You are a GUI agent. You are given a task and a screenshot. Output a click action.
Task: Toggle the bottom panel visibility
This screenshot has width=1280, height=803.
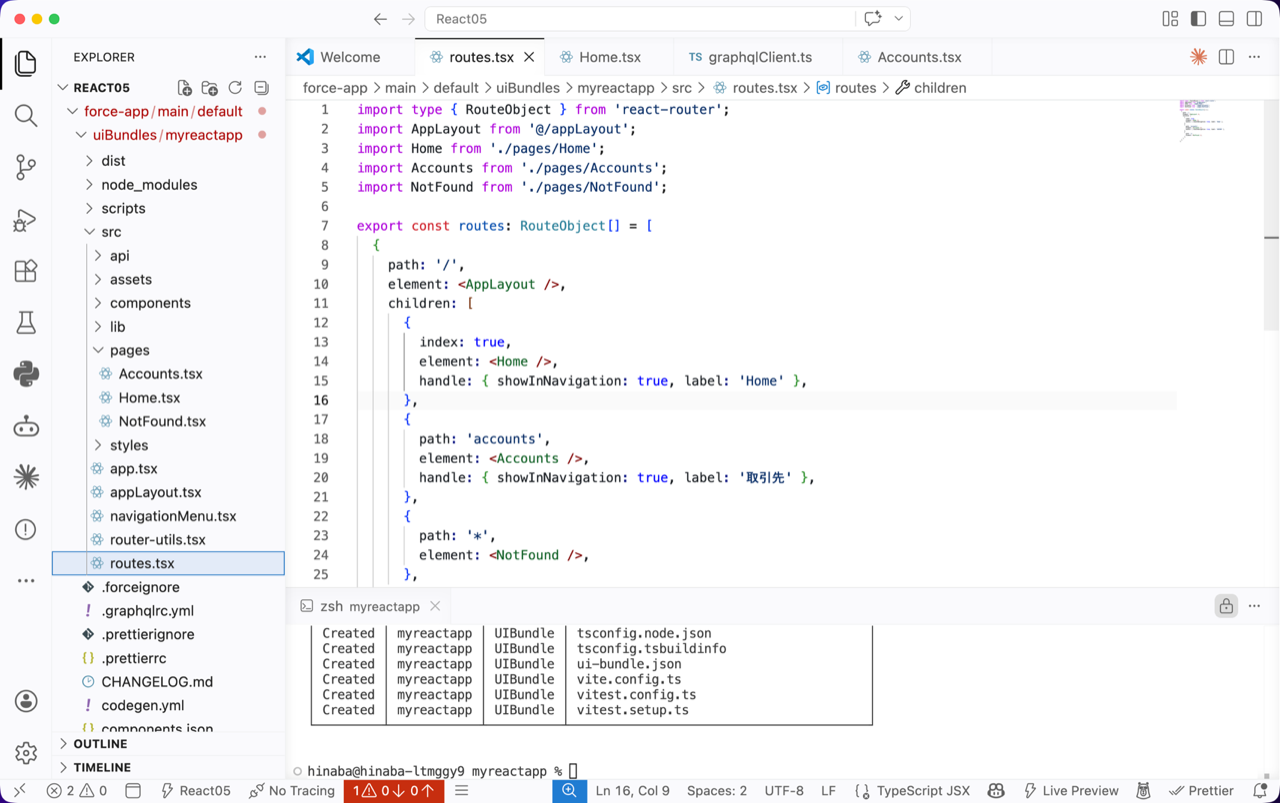click(1226, 19)
